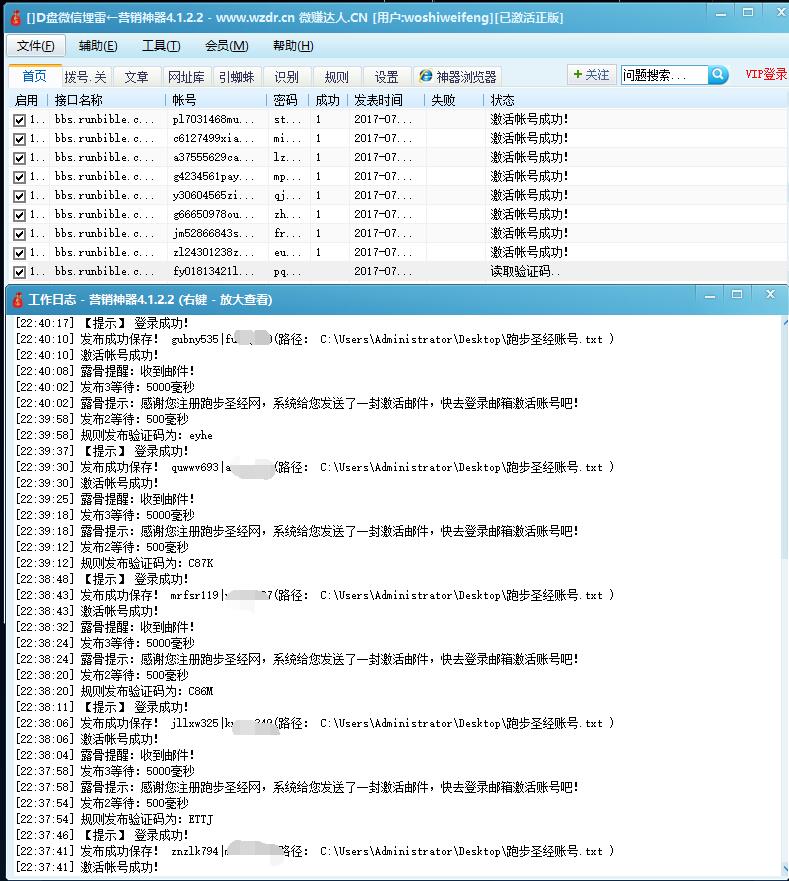
Task: Maximize the 工作日志 work log window
Action: click(737, 295)
